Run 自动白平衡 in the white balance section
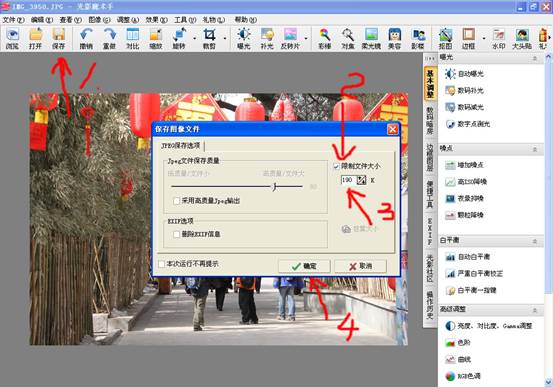The width and height of the screenshot is (553, 387). click(468, 256)
